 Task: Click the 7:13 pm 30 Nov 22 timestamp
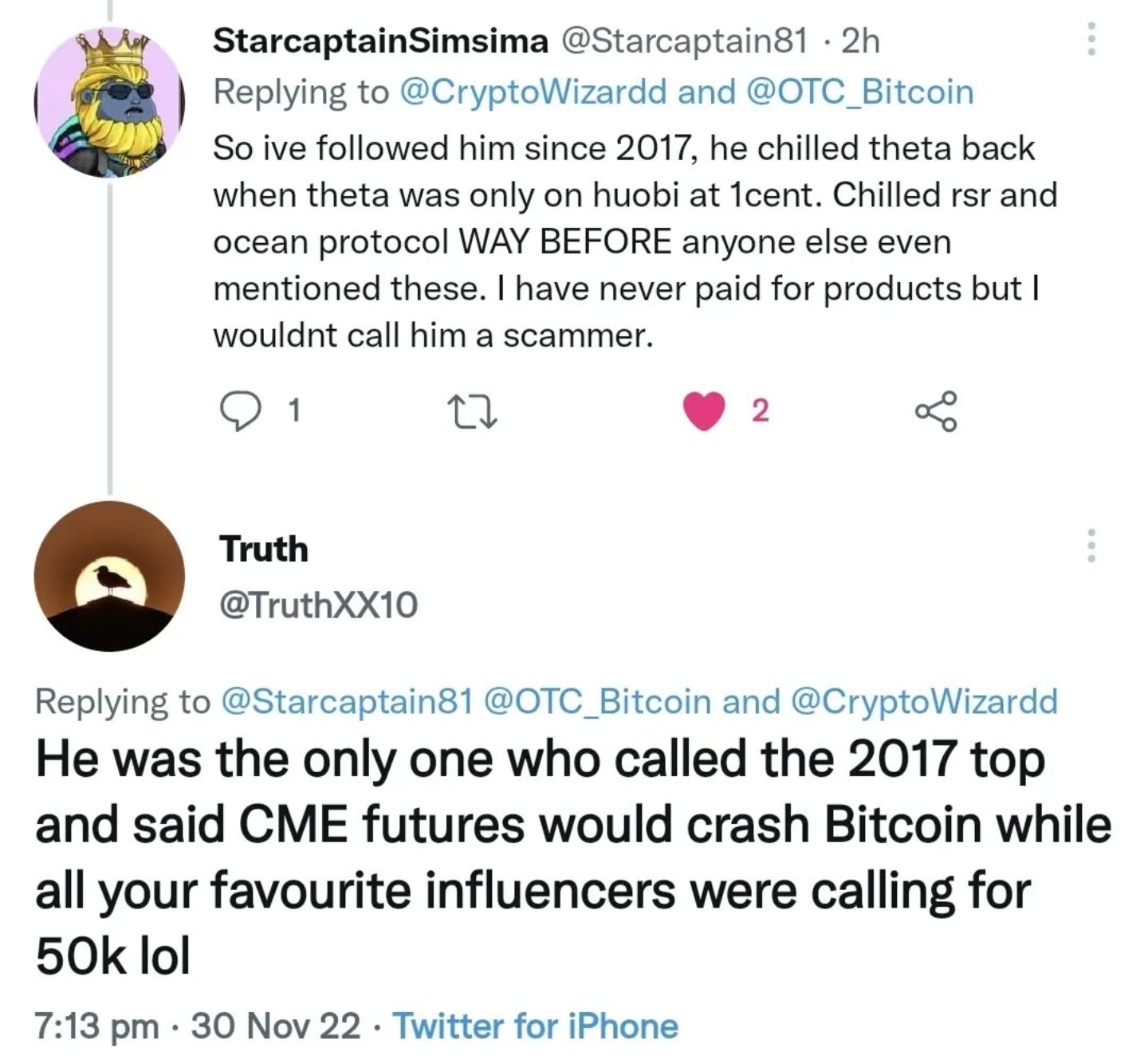(x=198, y=1026)
